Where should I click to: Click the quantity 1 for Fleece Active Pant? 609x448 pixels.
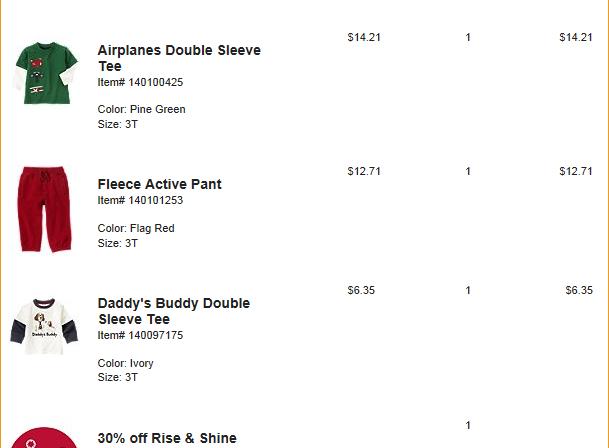click(x=468, y=171)
